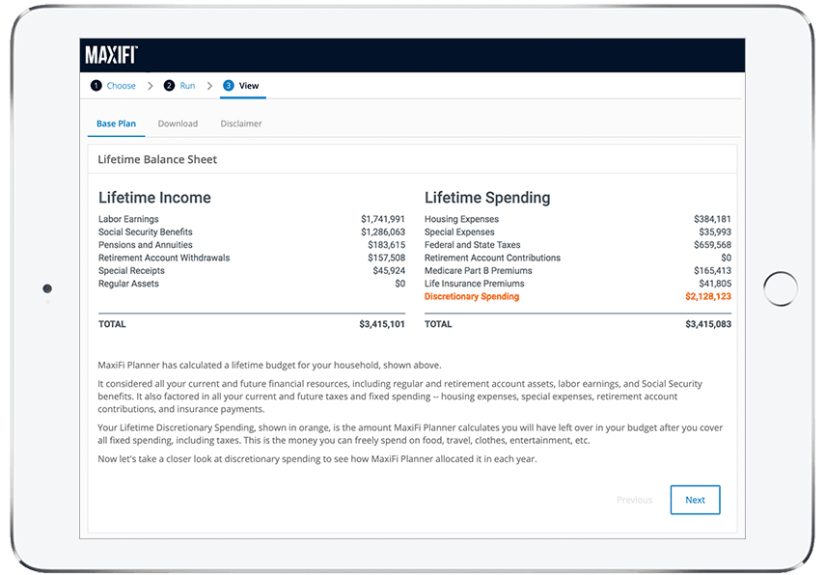
Task: Tap the tablet home button
Action: 780,288
